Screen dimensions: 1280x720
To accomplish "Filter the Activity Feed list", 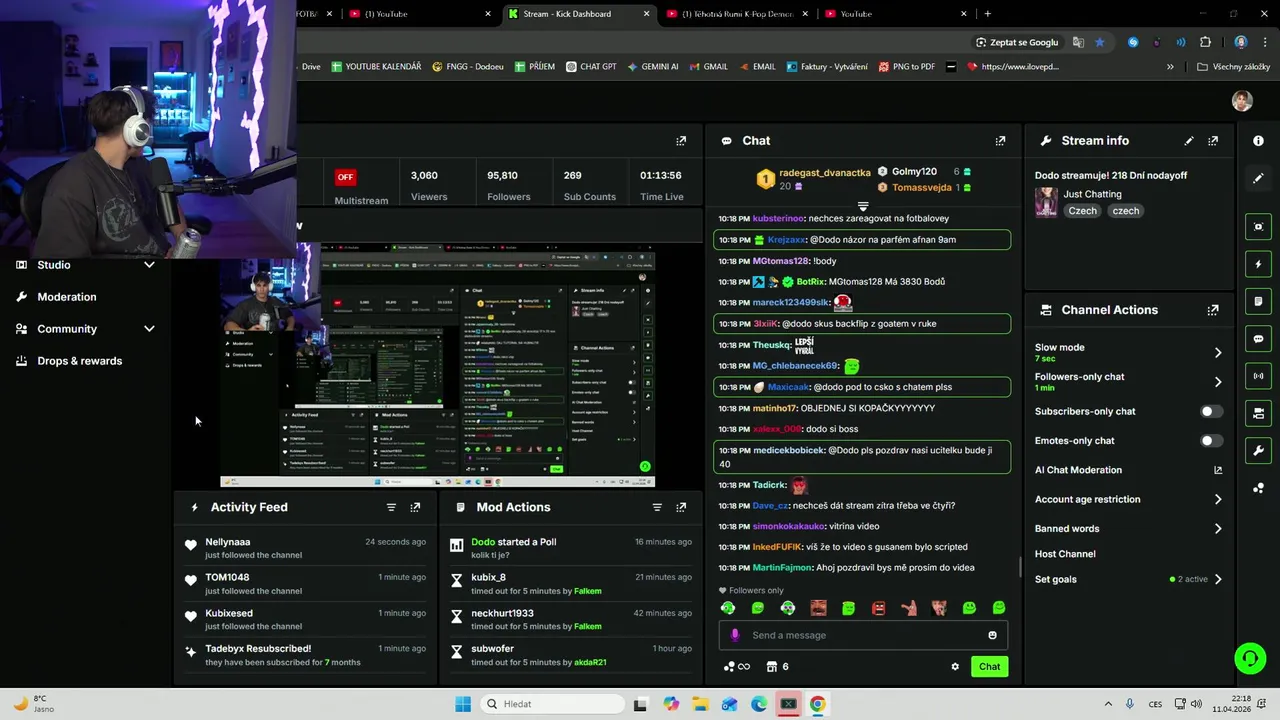I will (391, 507).
